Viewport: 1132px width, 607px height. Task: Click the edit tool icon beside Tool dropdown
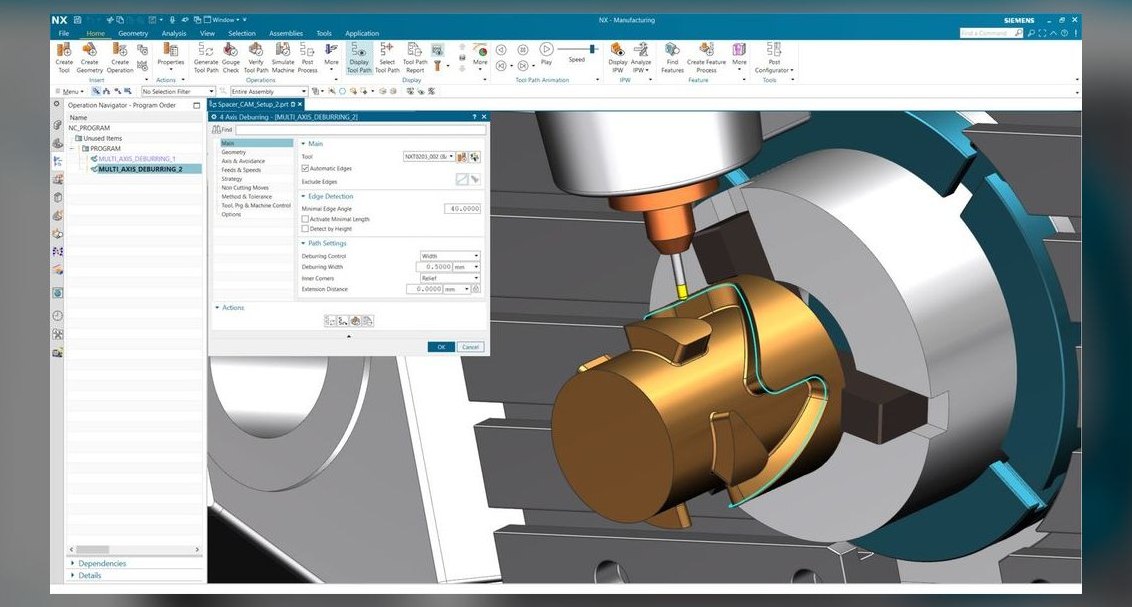[462, 157]
